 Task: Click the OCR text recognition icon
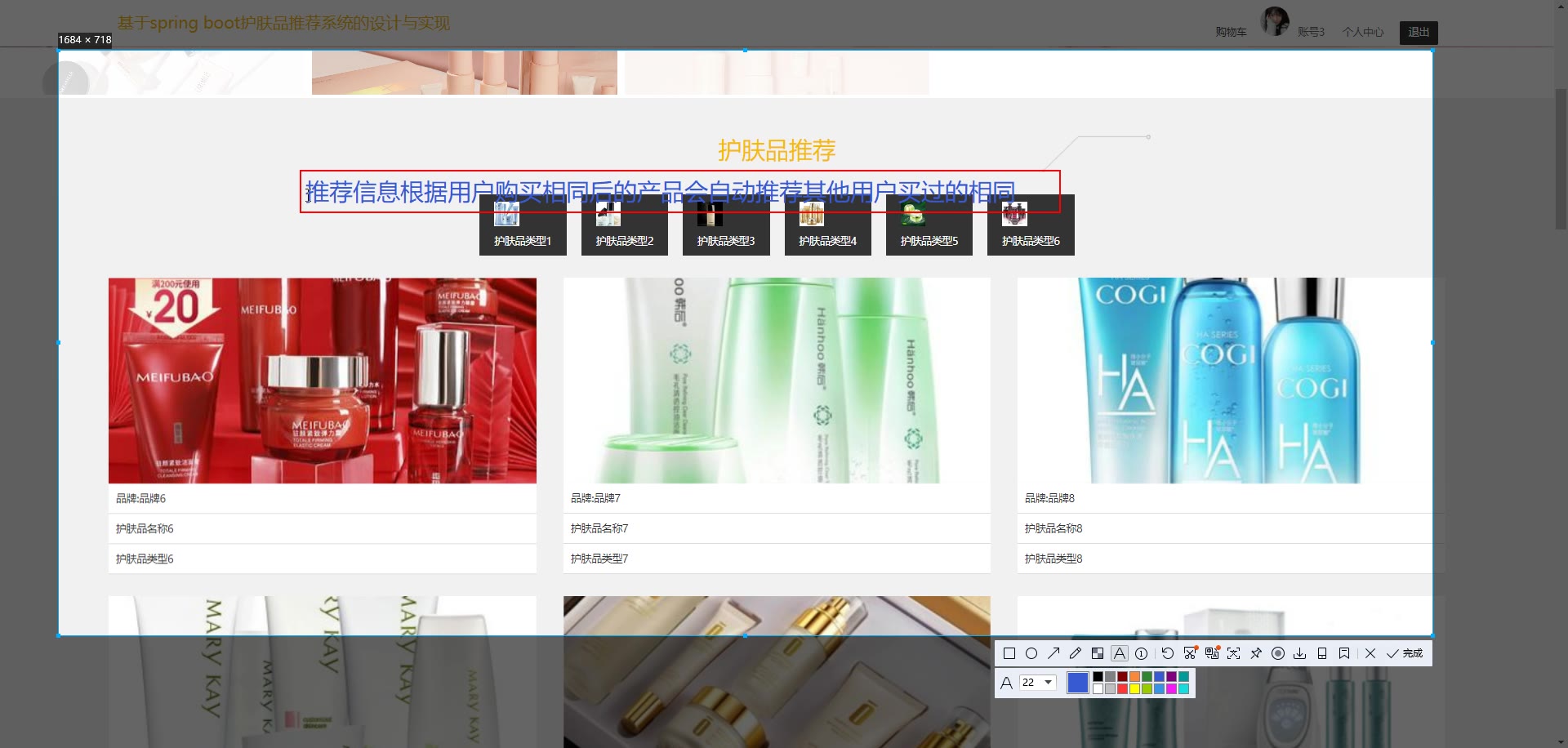[x=1234, y=653]
